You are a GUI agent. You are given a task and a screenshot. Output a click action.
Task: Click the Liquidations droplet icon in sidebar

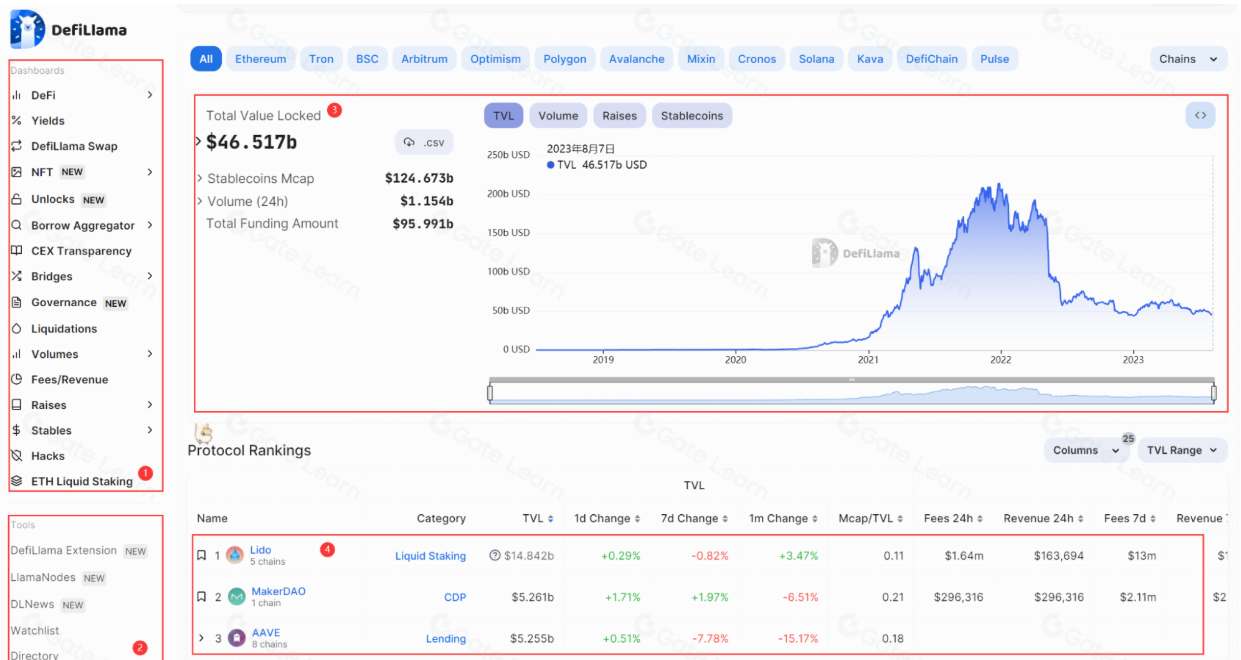tap(16, 329)
